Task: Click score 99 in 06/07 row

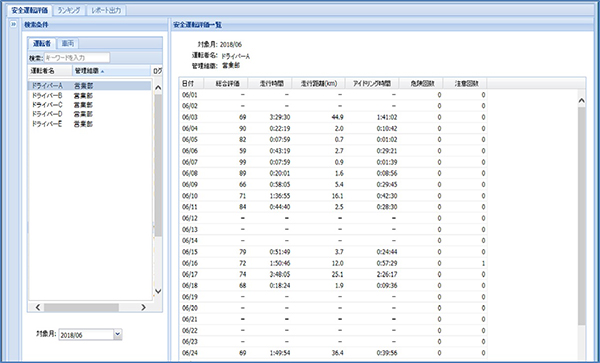Action: point(243,162)
